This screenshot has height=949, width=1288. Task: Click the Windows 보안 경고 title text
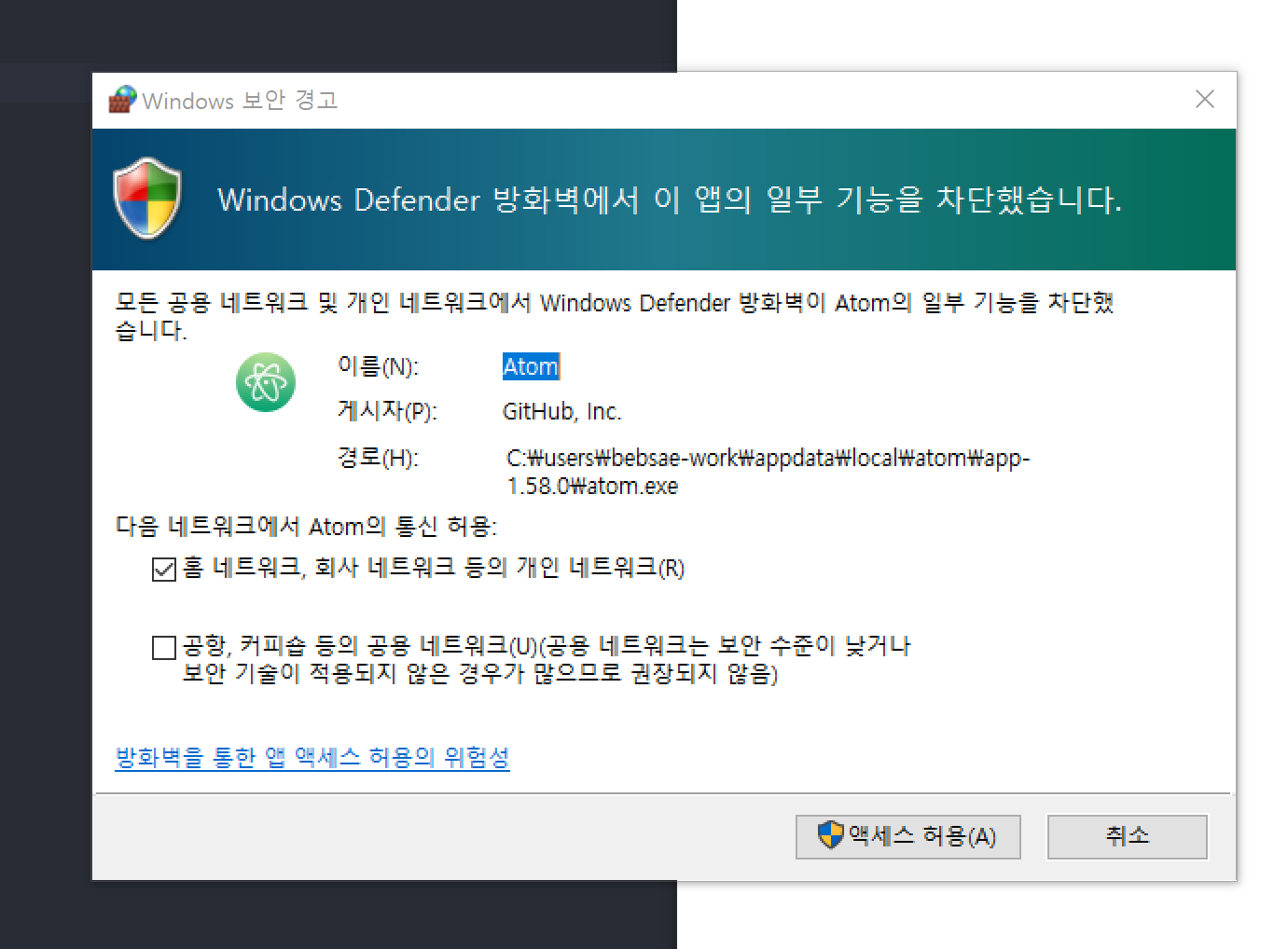pos(240,100)
